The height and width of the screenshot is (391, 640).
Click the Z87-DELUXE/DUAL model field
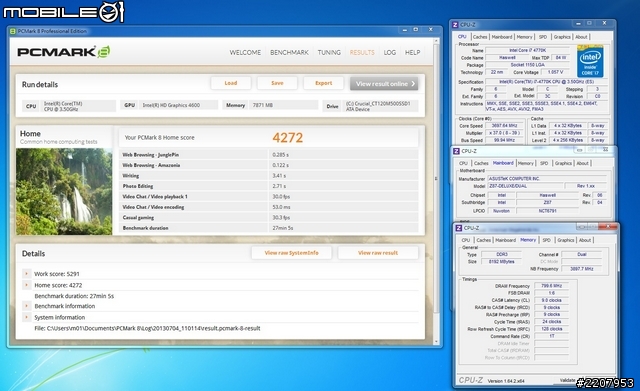tap(525, 186)
